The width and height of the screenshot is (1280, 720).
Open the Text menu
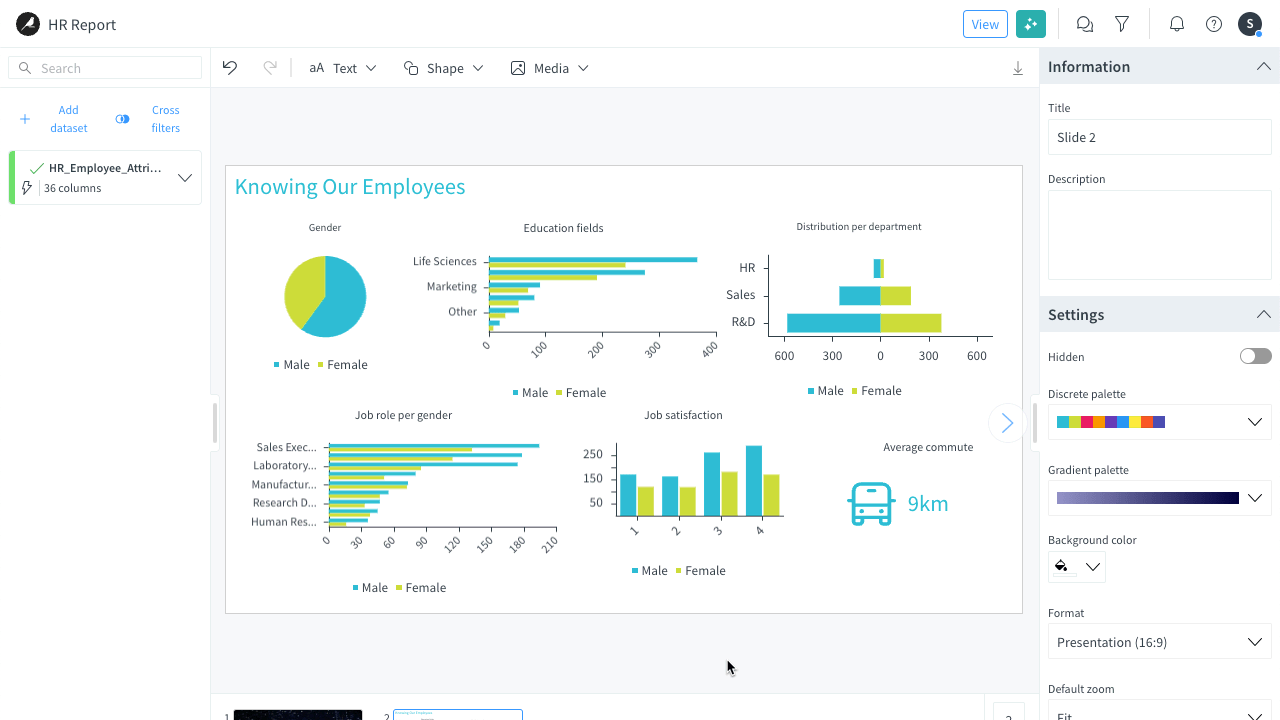click(x=343, y=68)
